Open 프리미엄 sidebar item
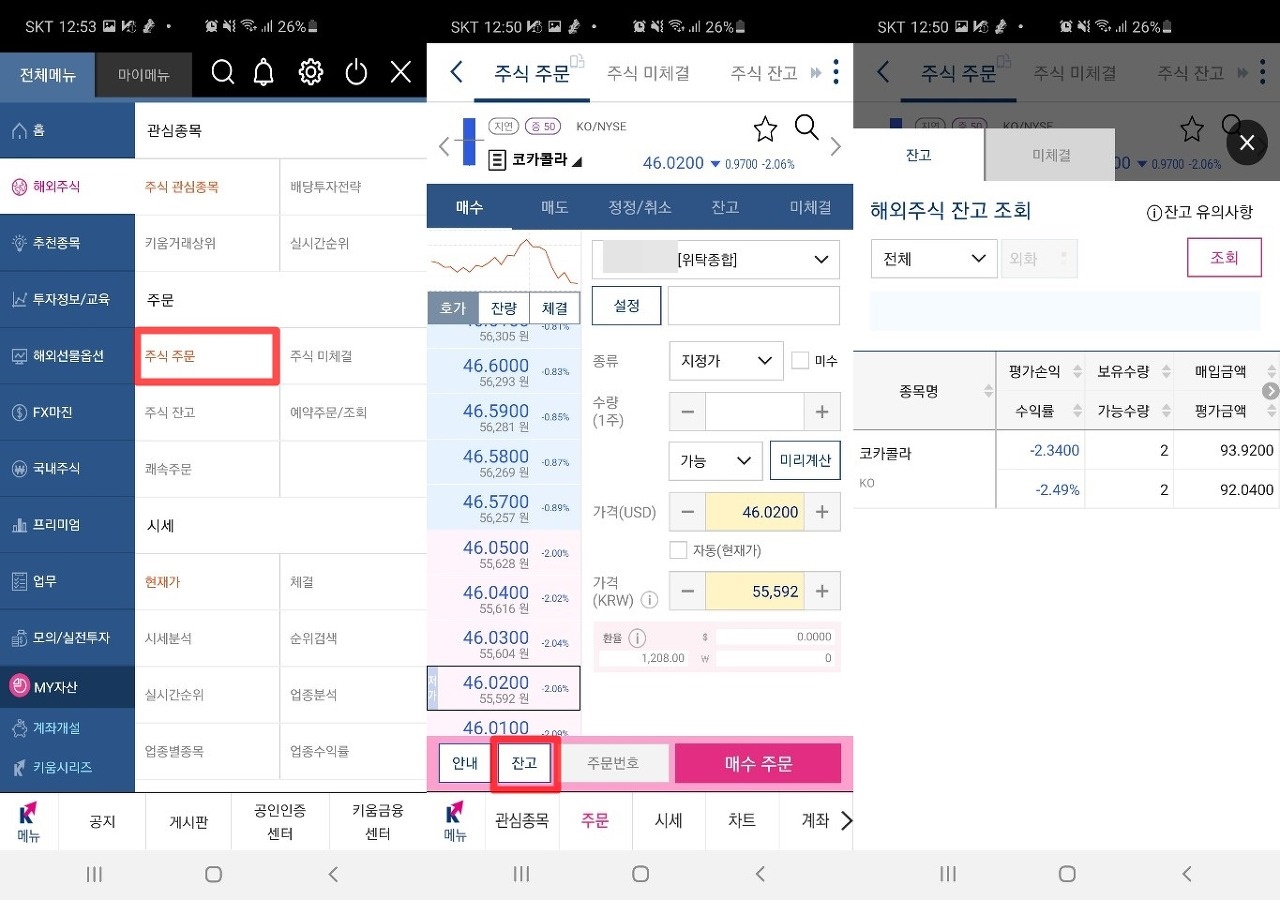 [x=67, y=525]
